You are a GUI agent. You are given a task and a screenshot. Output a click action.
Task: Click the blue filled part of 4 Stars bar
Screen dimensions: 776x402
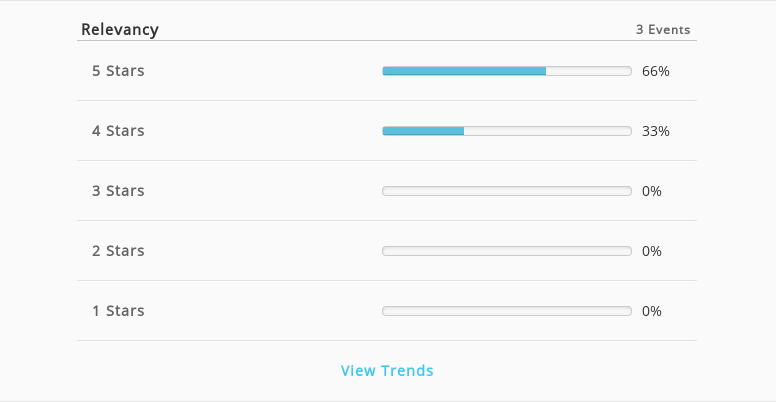[x=423, y=131]
